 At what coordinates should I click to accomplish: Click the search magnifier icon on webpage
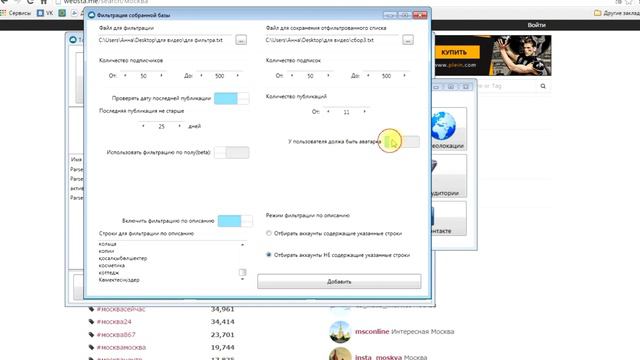543,86
